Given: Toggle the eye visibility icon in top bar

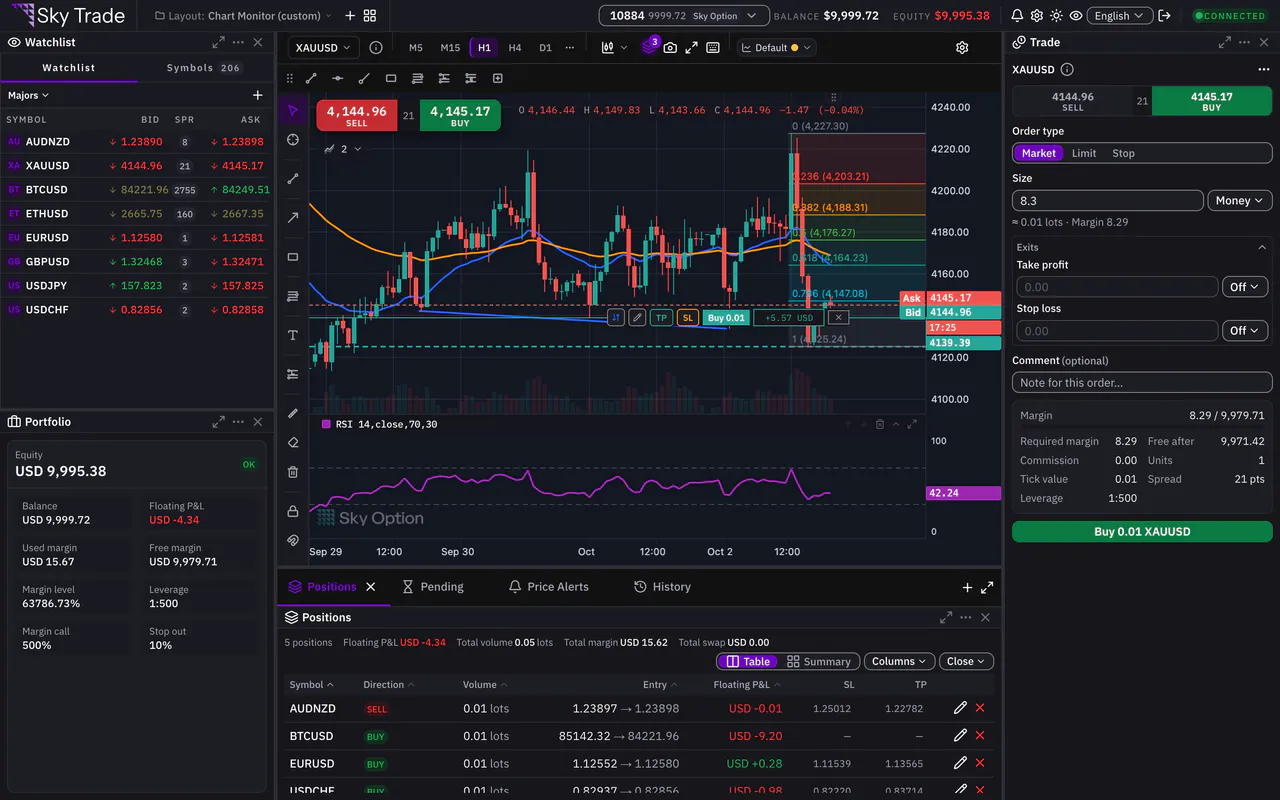Looking at the screenshot, I should tap(1076, 16).
